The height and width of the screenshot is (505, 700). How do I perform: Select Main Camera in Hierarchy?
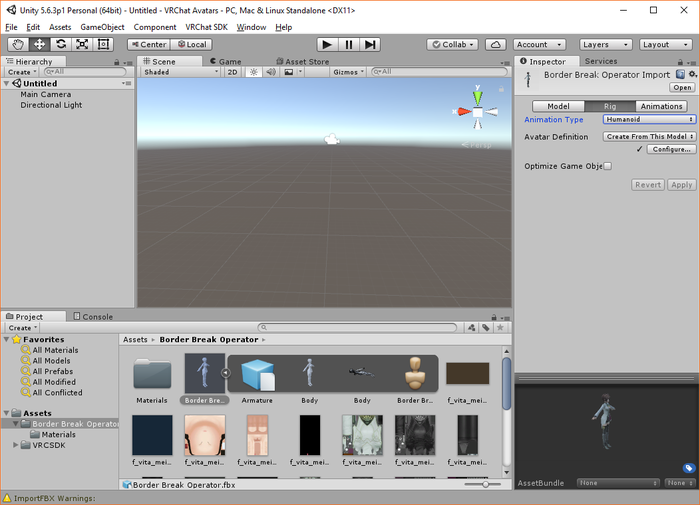(x=46, y=94)
